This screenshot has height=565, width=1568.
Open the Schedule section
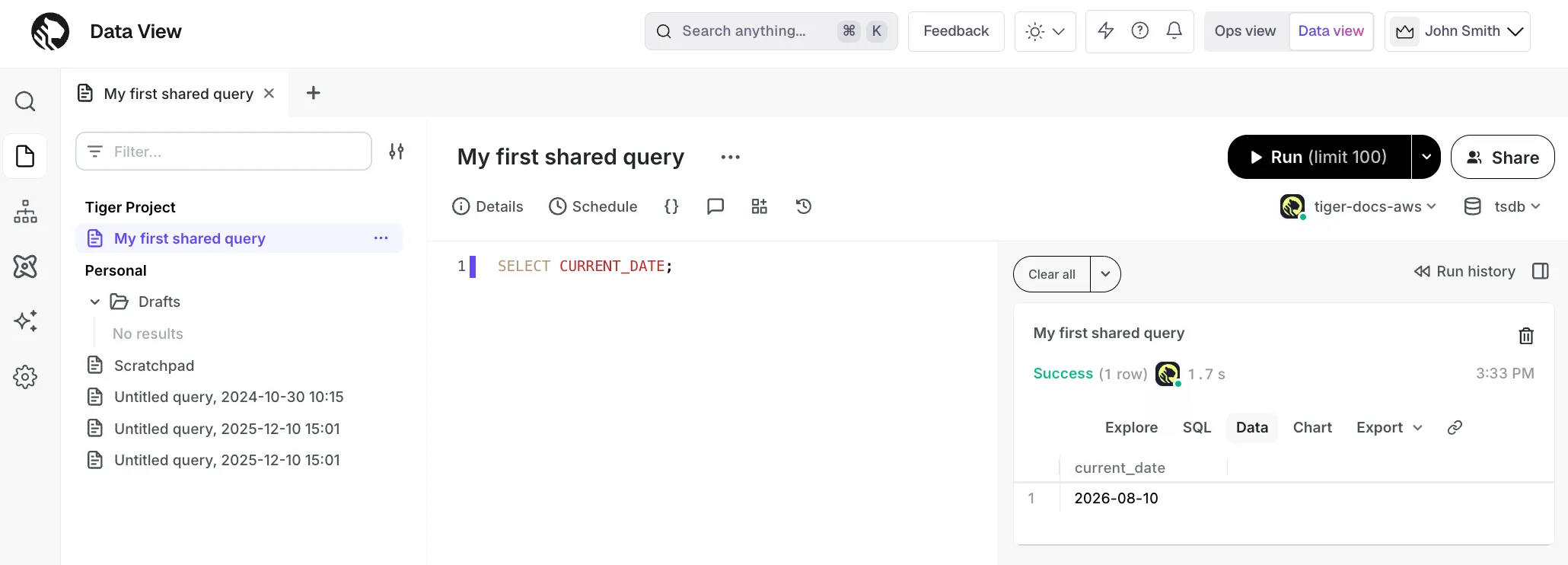pos(593,206)
